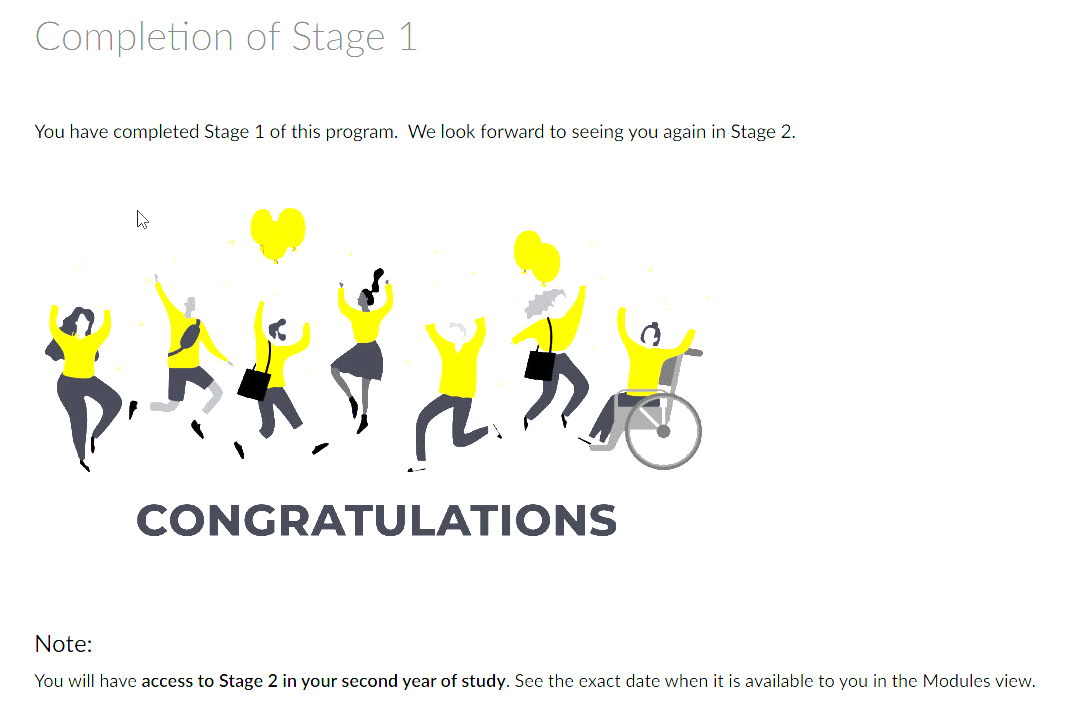Click the "Completion of Stage 1" page heading
This screenshot has height=723, width=1078.
(226, 37)
